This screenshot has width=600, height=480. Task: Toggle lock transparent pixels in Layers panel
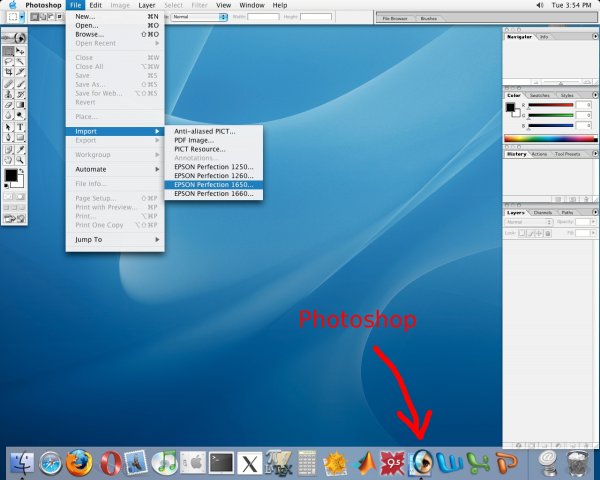tap(522, 233)
